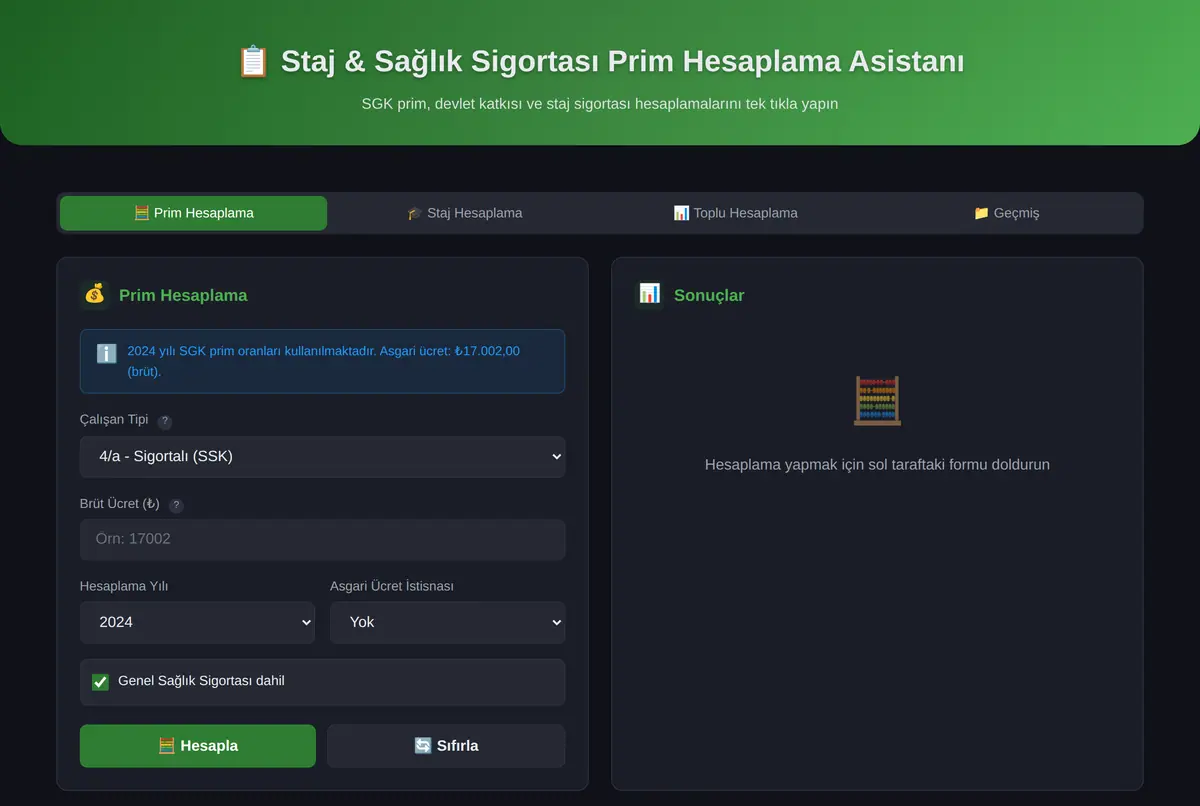Screen dimensions: 1200x806
Task: Click the help icon next to Brüt Ücret
Action: click(176, 506)
